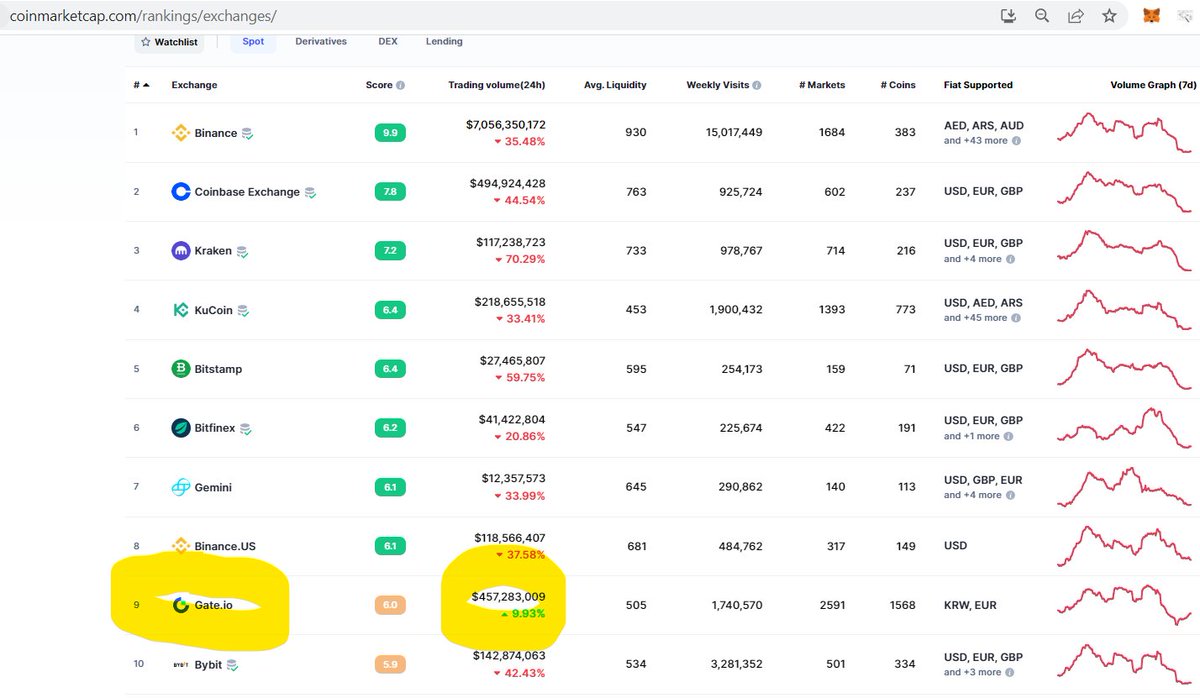
Task: Click the browser download icon
Action: [1008, 16]
